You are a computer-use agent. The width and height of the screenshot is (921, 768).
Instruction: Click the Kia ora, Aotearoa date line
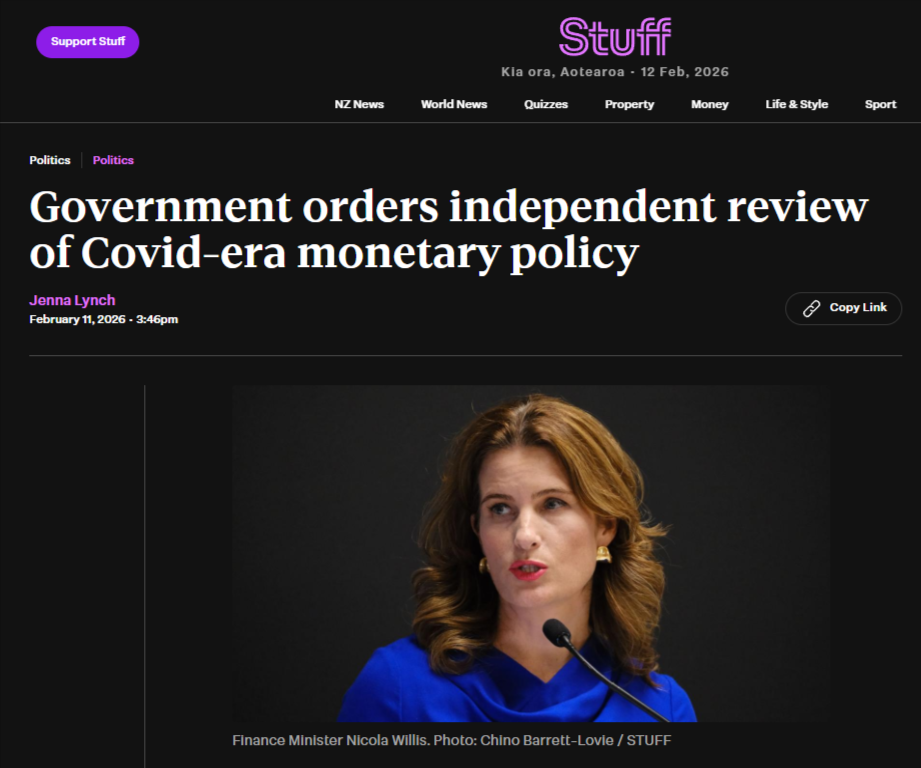click(614, 72)
